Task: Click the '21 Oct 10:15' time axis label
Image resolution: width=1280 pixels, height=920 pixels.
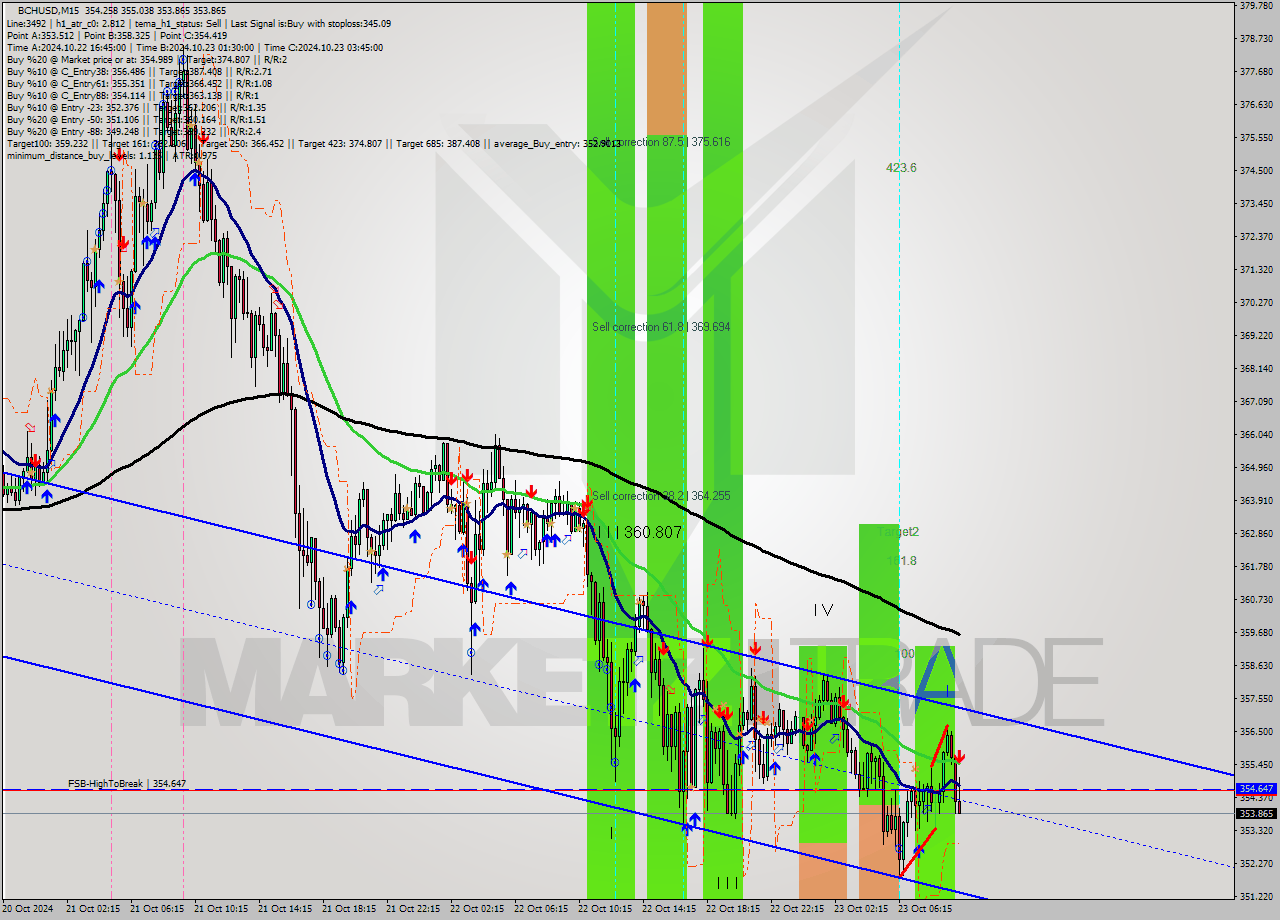Action: 221,909
